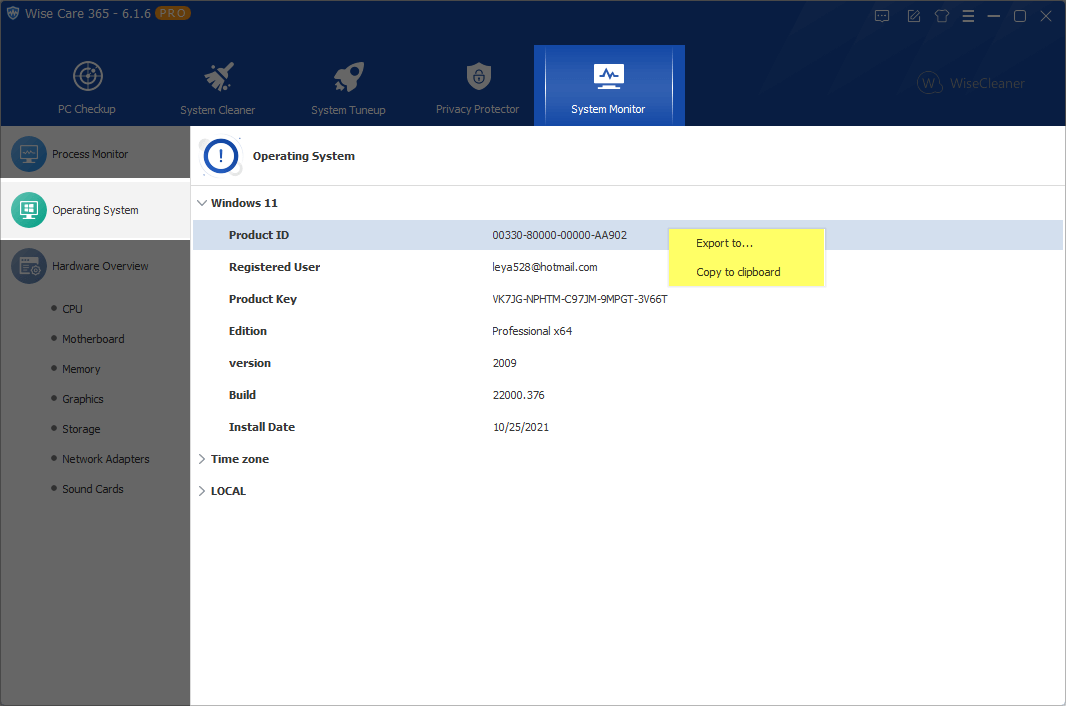This screenshot has height=706, width=1066.
Task: Select the email leya528@hotmail.com
Action: pos(545,267)
